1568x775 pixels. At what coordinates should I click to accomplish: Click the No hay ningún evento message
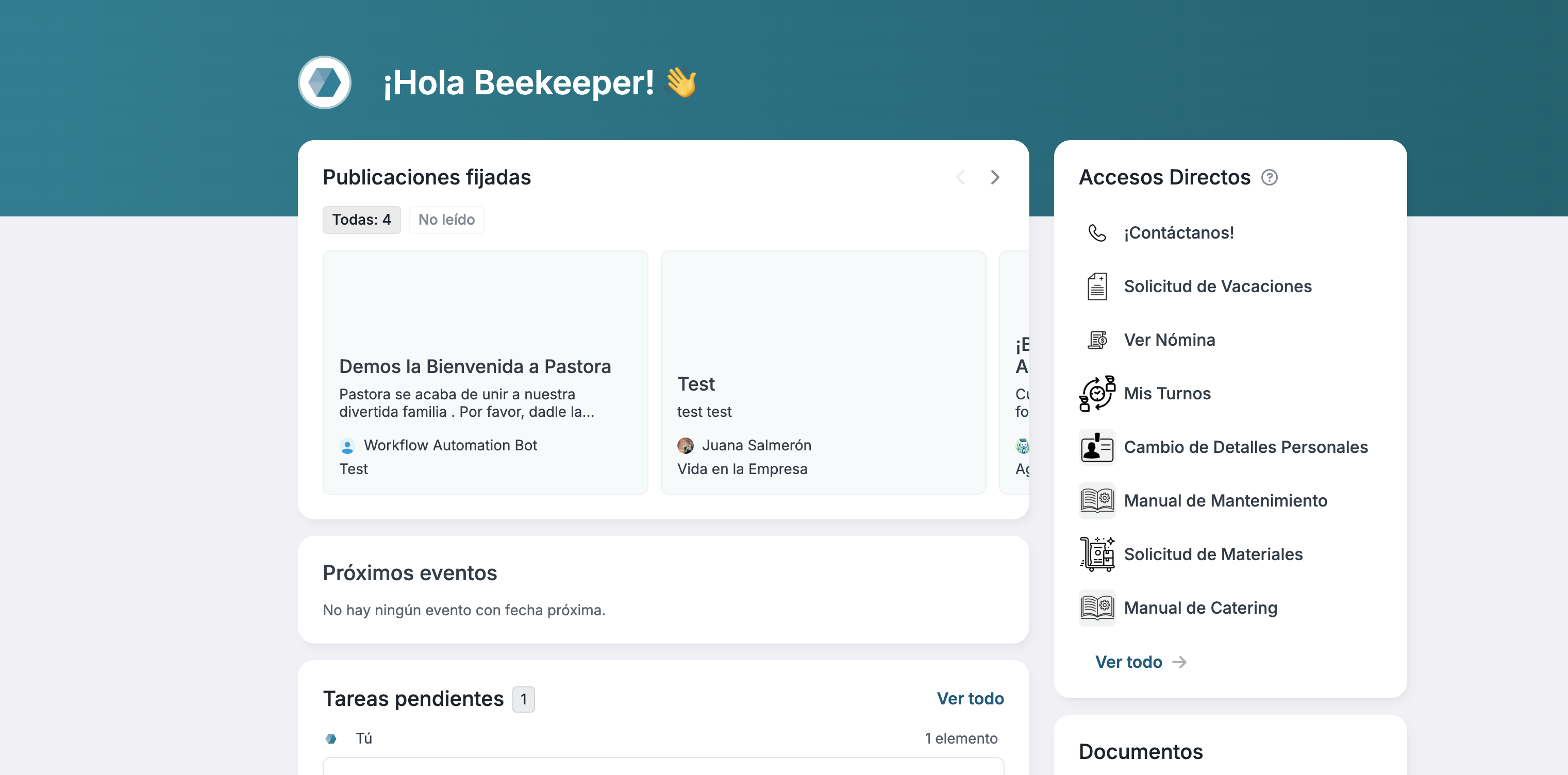click(464, 610)
